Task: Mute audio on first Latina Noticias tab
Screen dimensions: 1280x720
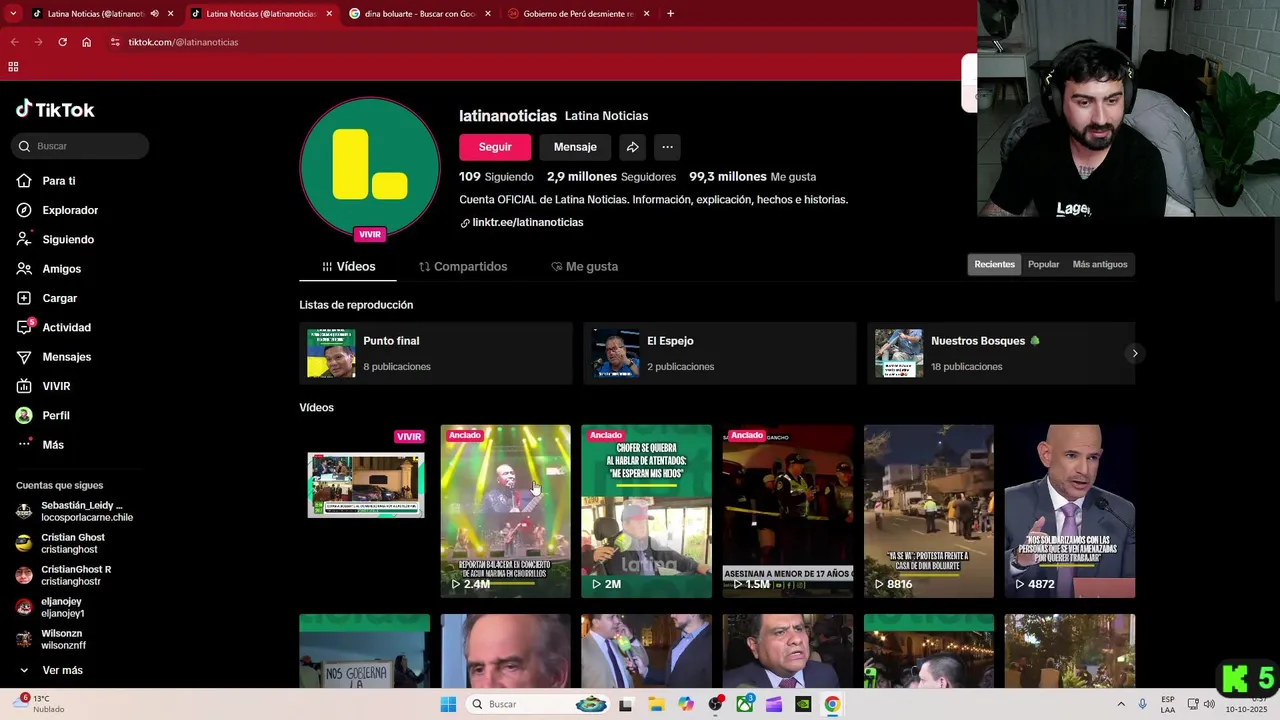Action: [154, 14]
